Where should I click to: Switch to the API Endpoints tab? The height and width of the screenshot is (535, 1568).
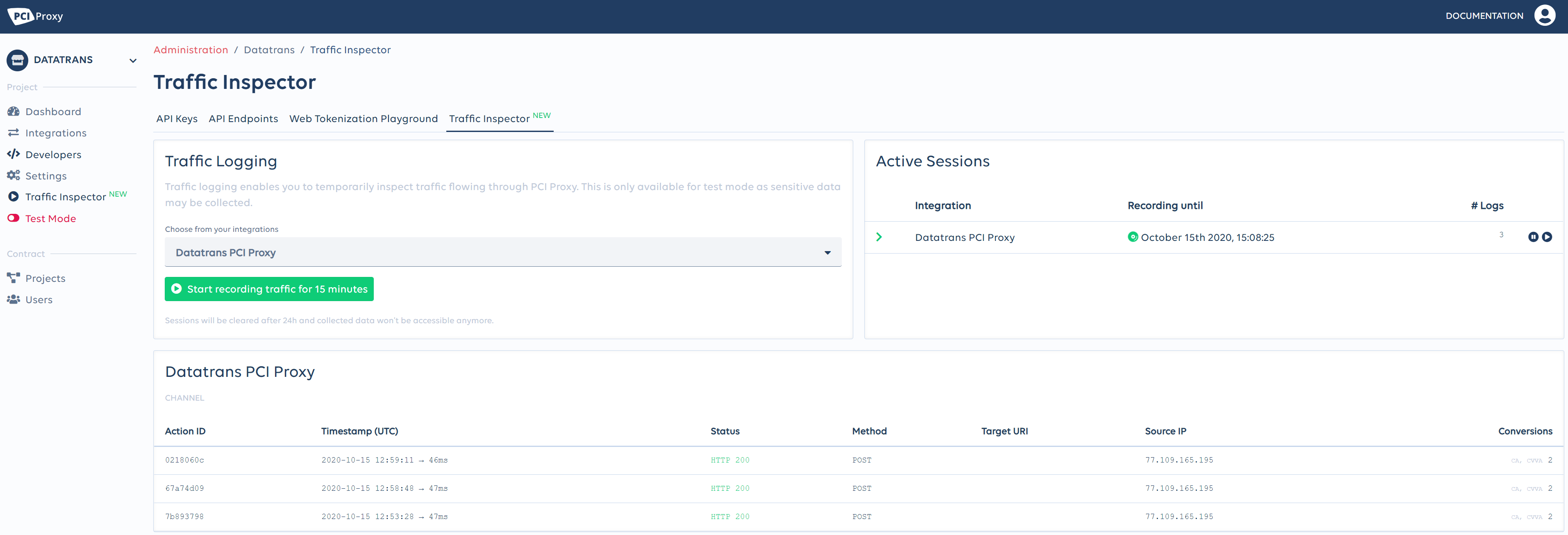tap(243, 119)
